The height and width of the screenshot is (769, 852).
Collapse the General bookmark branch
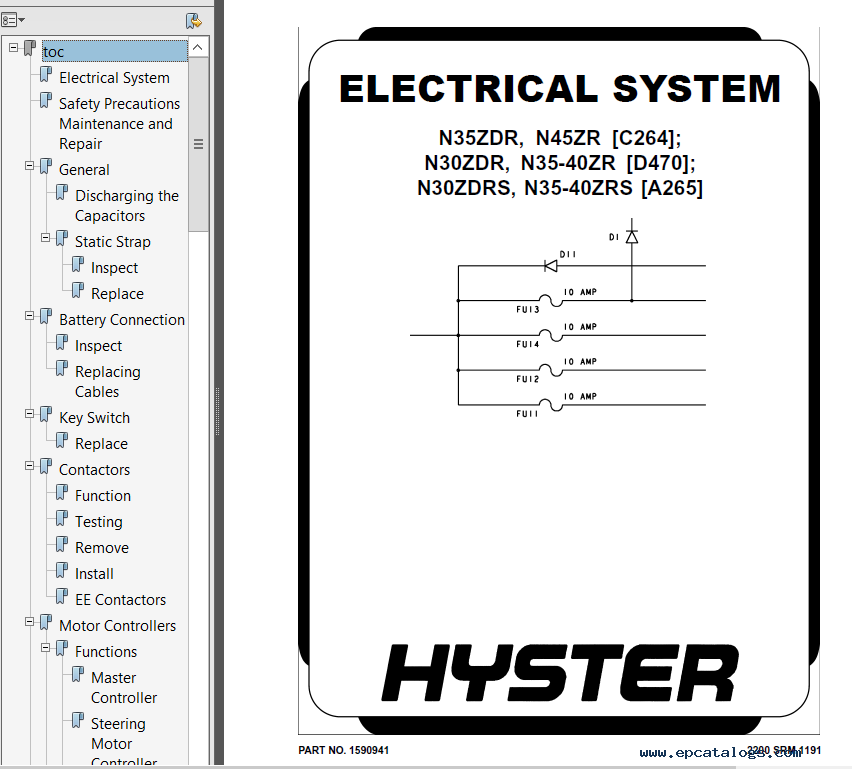[x=29, y=166]
